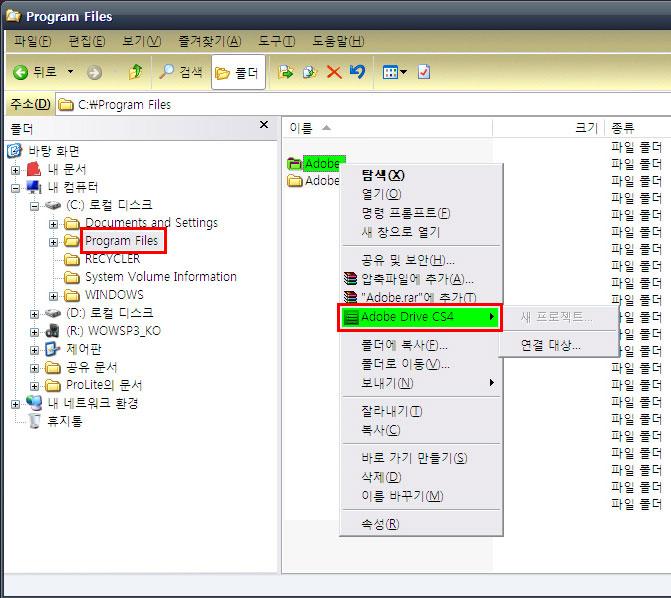Viewport: 671px width, 598px height.
Task: Expand 보내기(N) submenu
Action: [x=421, y=383]
